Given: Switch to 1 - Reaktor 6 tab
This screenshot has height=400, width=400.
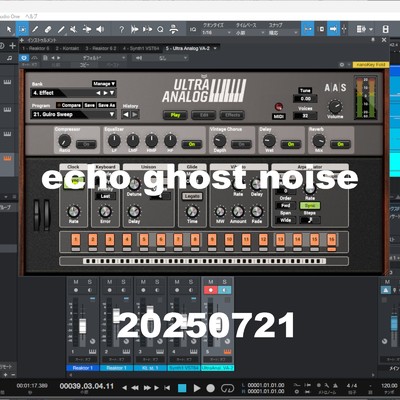Looking at the screenshot, I should point(36,49).
